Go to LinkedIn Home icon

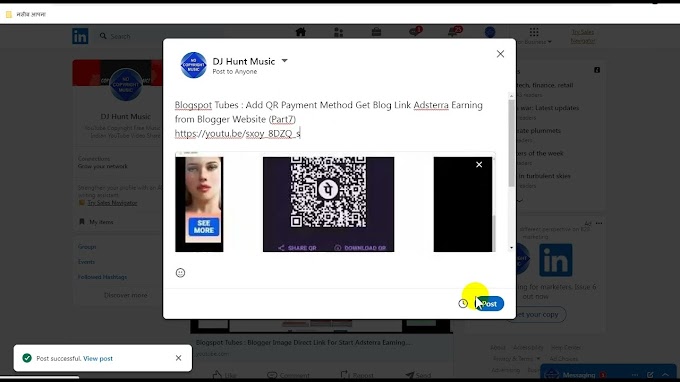(301, 32)
